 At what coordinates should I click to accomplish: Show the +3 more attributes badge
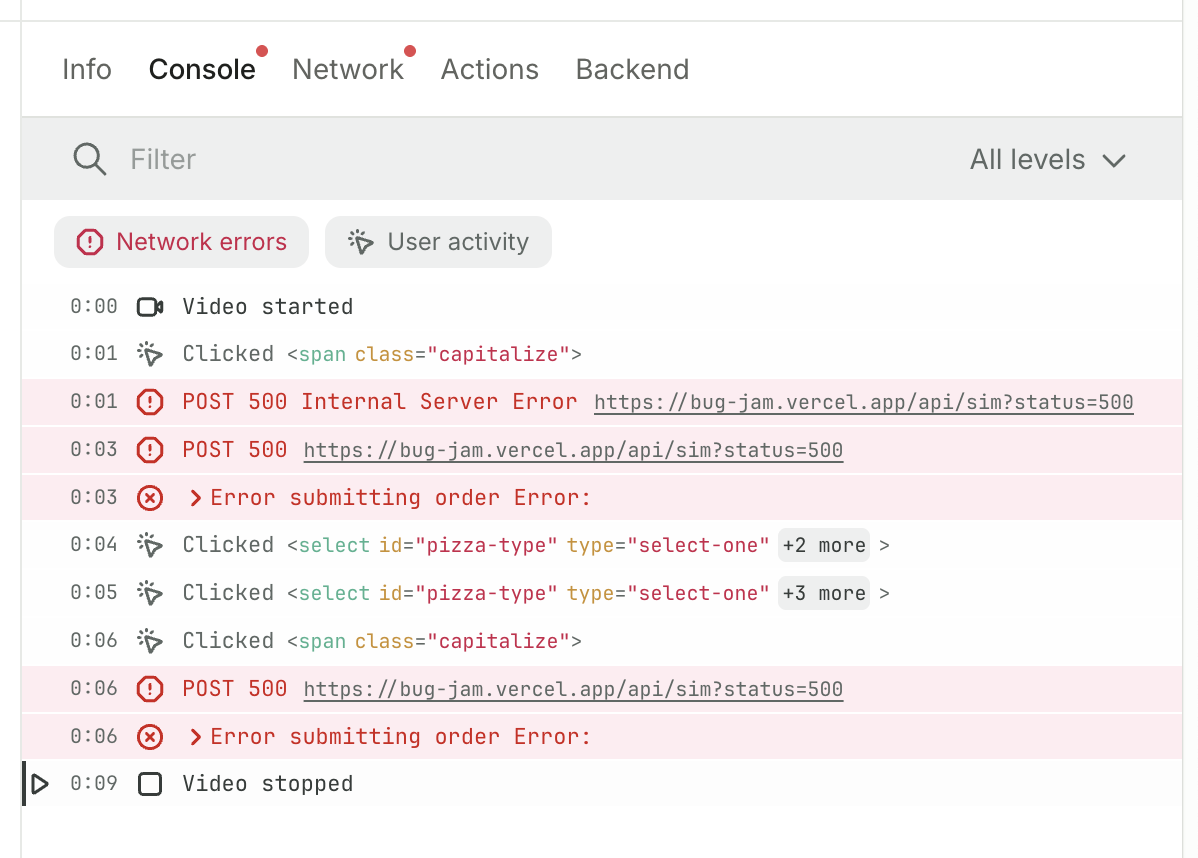pos(824,594)
